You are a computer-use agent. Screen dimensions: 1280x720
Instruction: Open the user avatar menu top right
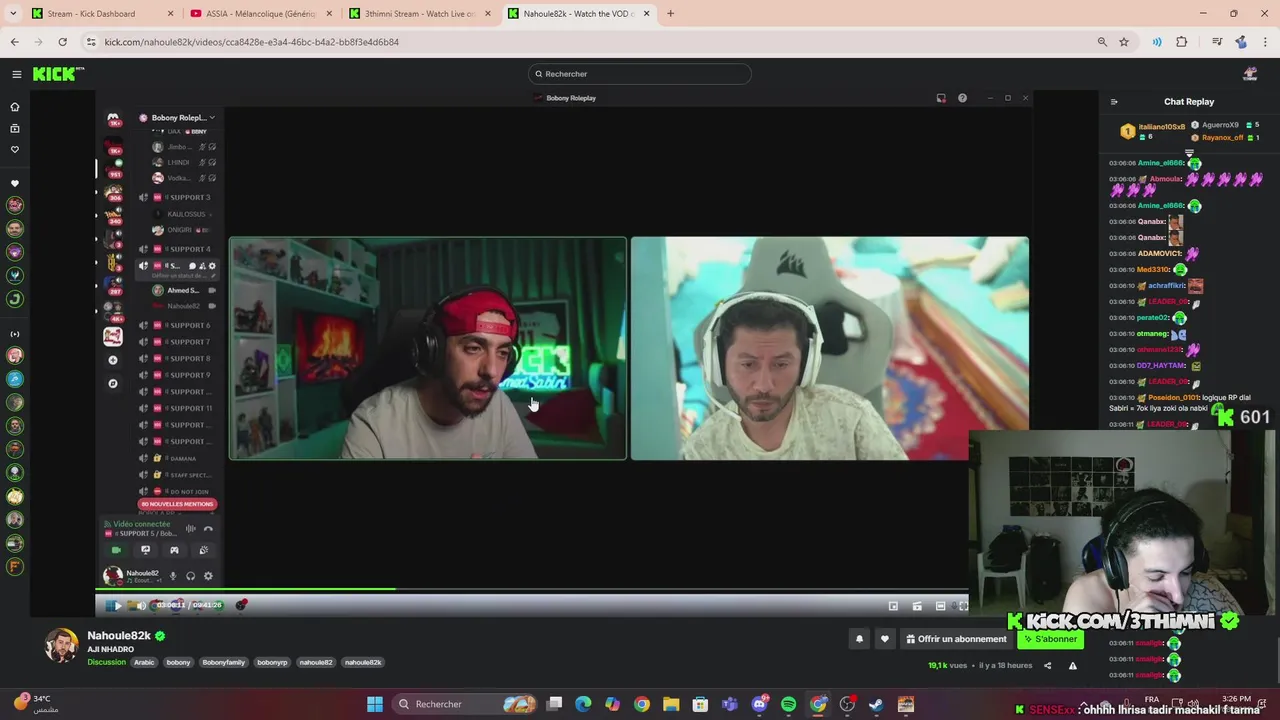(x=1250, y=74)
